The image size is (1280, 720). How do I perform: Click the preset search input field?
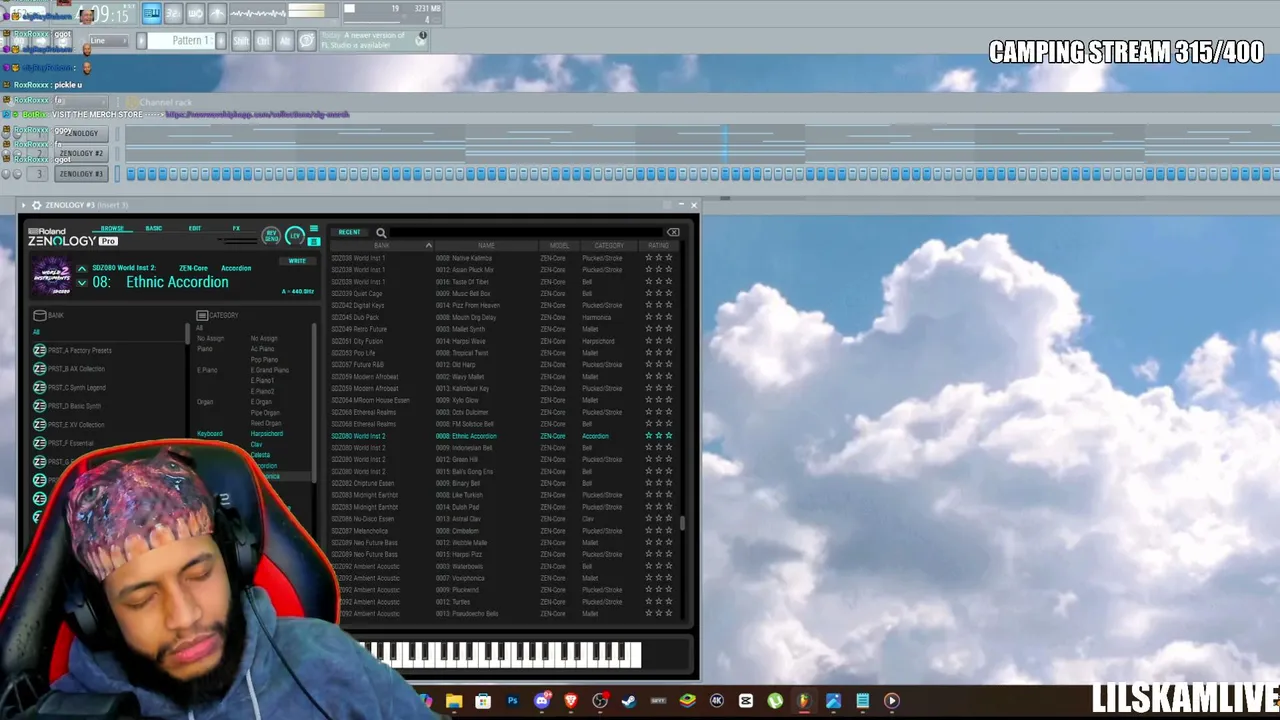point(525,233)
